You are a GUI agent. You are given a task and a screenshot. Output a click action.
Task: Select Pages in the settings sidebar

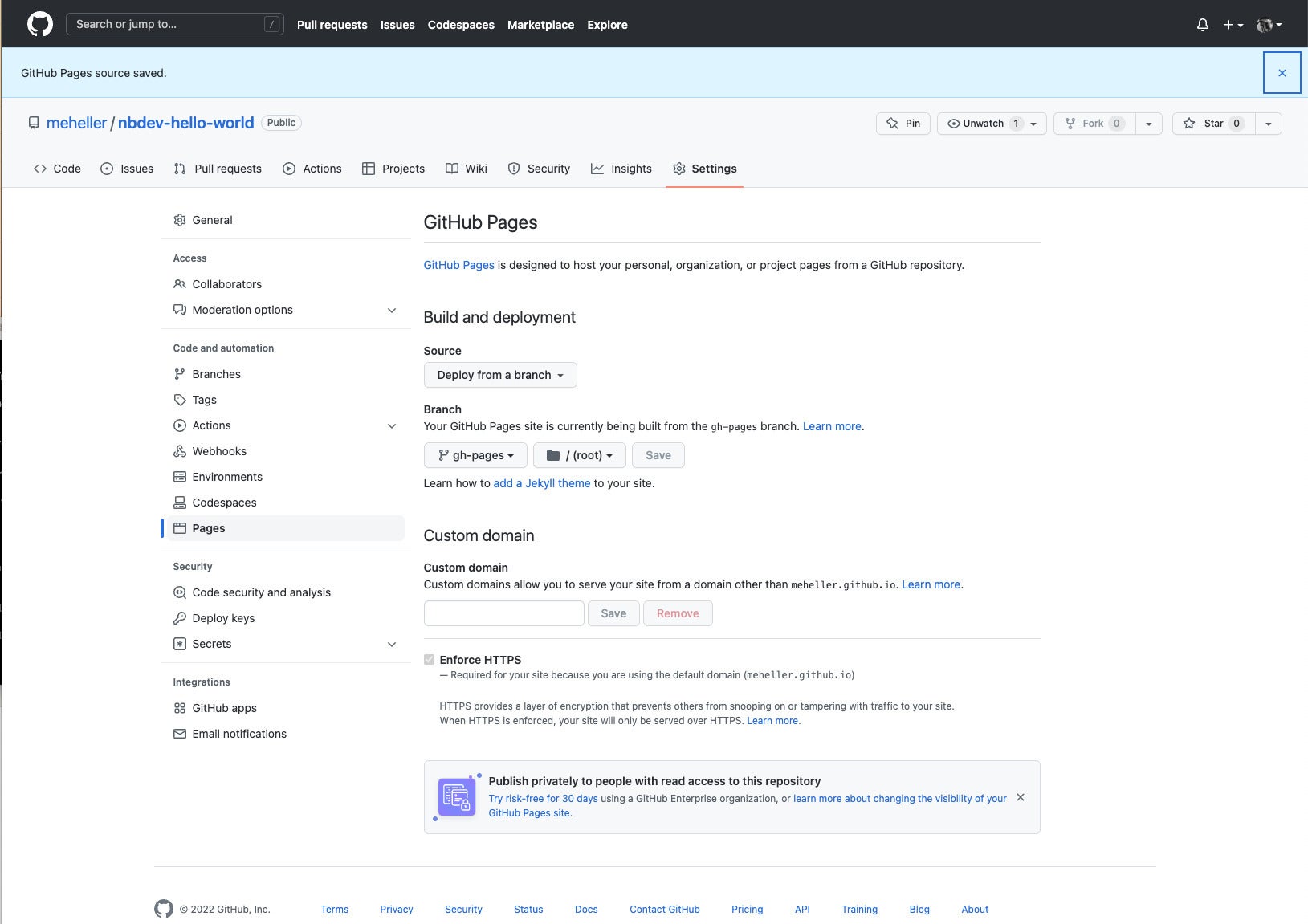[286, 528]
